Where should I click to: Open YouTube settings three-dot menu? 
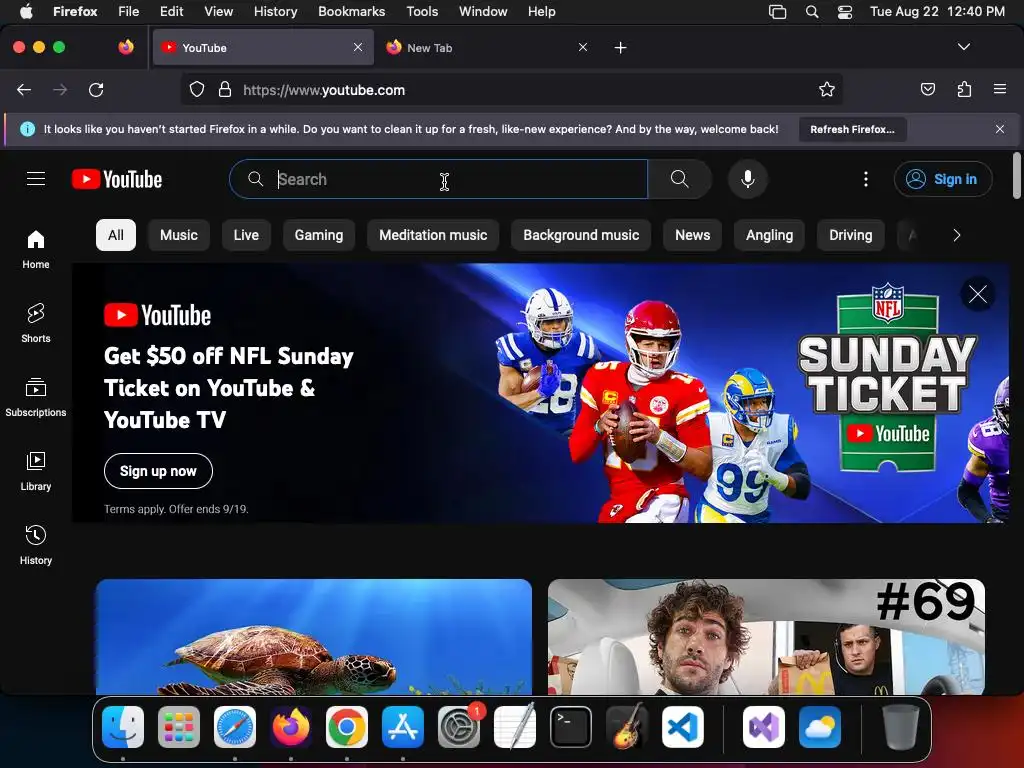coord(866,179)
